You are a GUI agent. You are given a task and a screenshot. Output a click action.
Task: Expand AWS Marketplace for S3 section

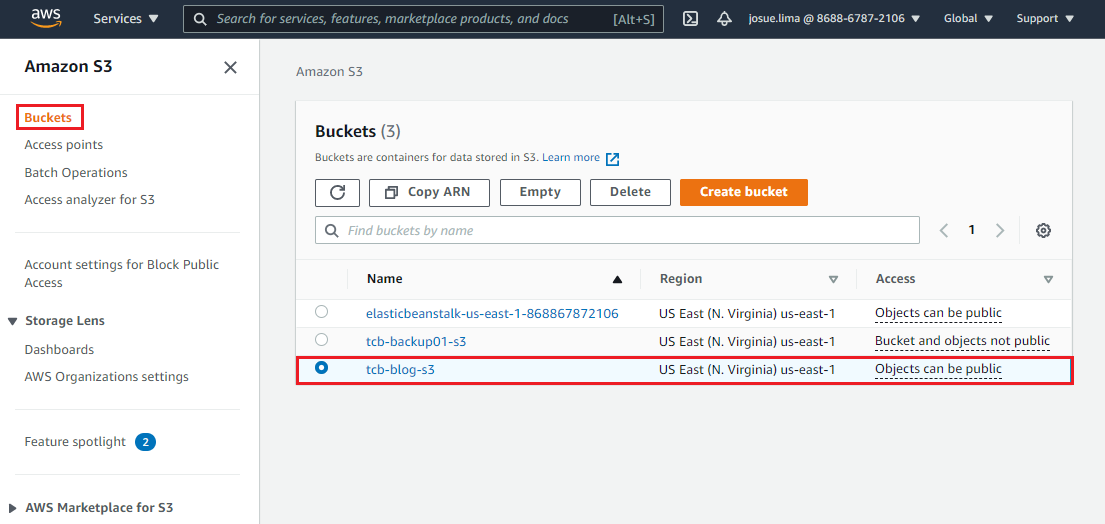pos(13,507)
